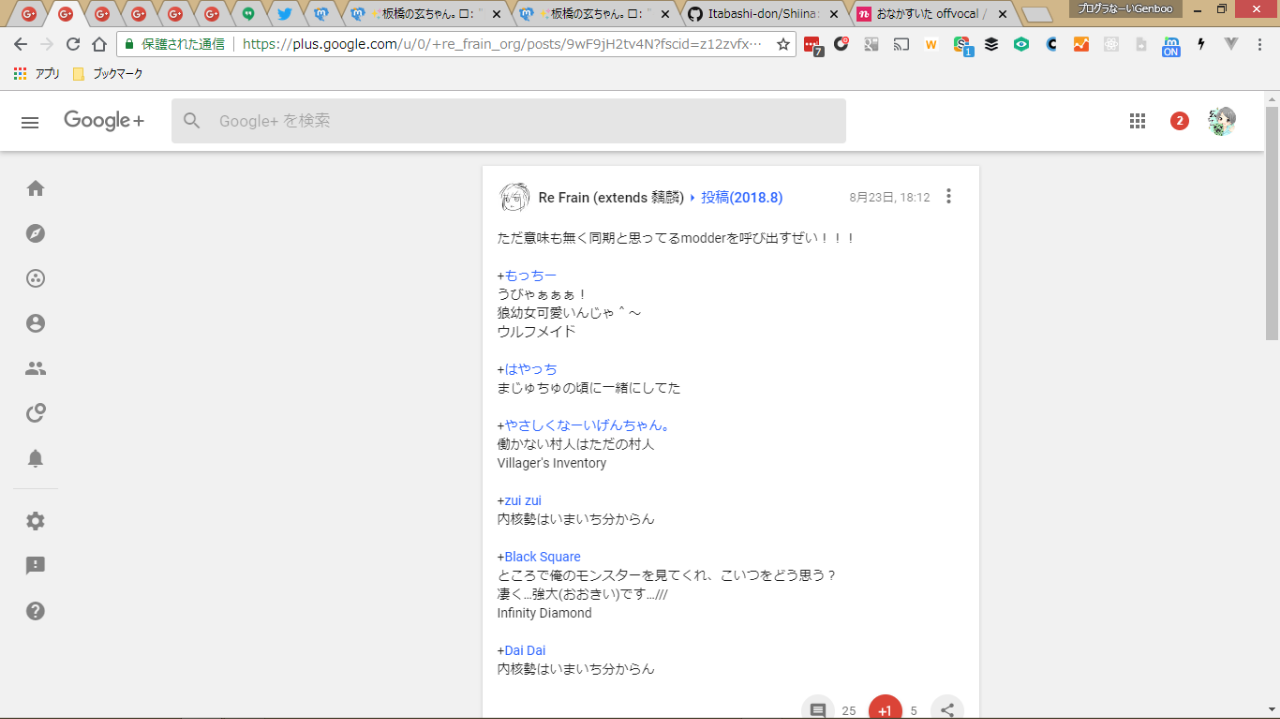This screenshot has width=1280, height=719.
Task: Open Notifications bell in left sidebar
Action: pos(36,458)
